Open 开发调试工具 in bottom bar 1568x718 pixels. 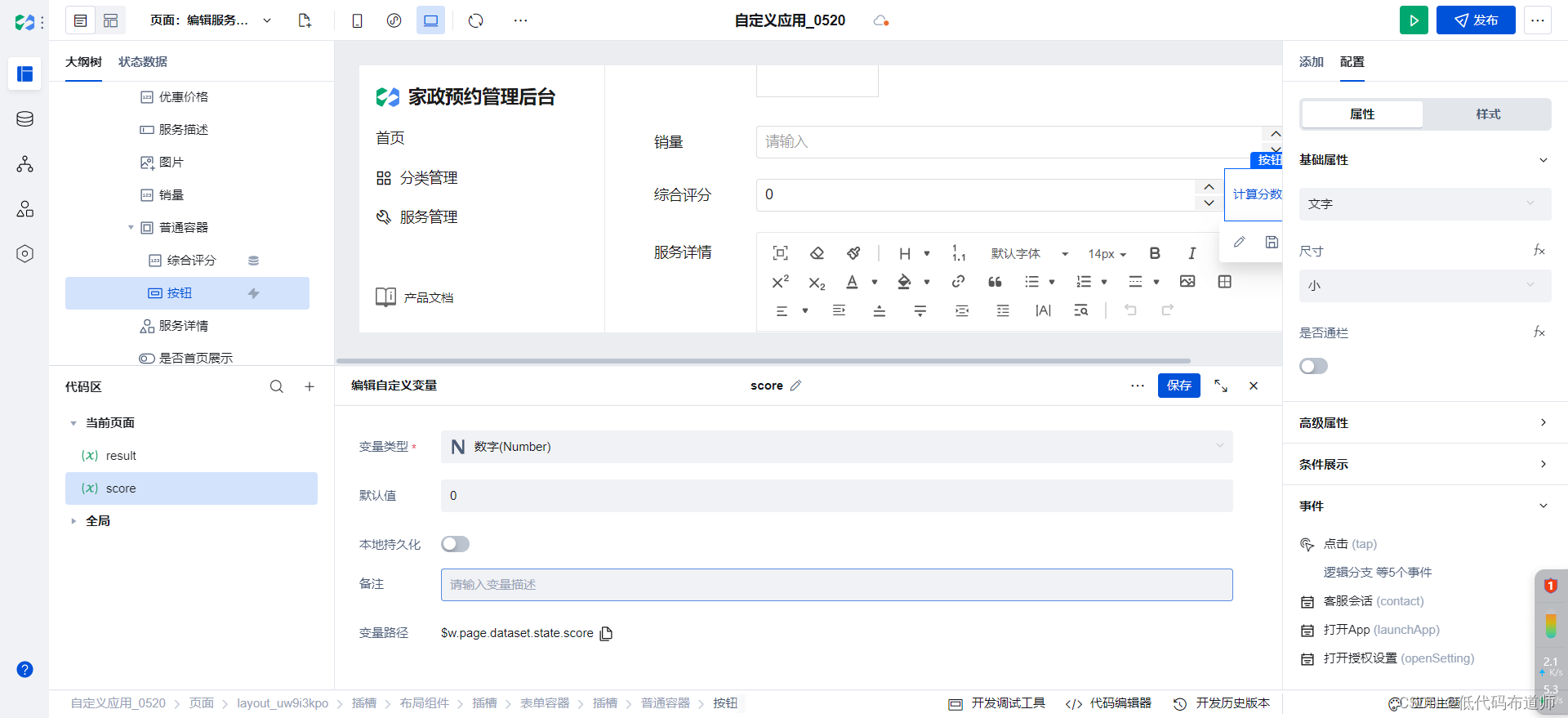[x=997, y=703]
